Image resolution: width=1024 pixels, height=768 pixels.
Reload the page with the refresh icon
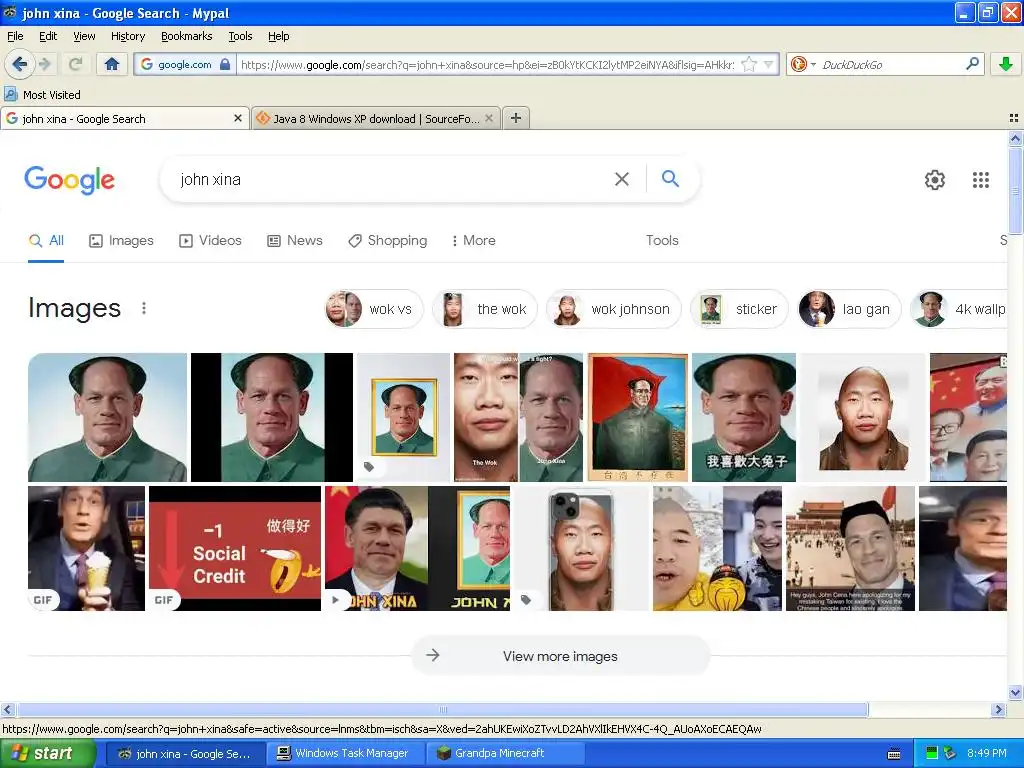(76, 64)
